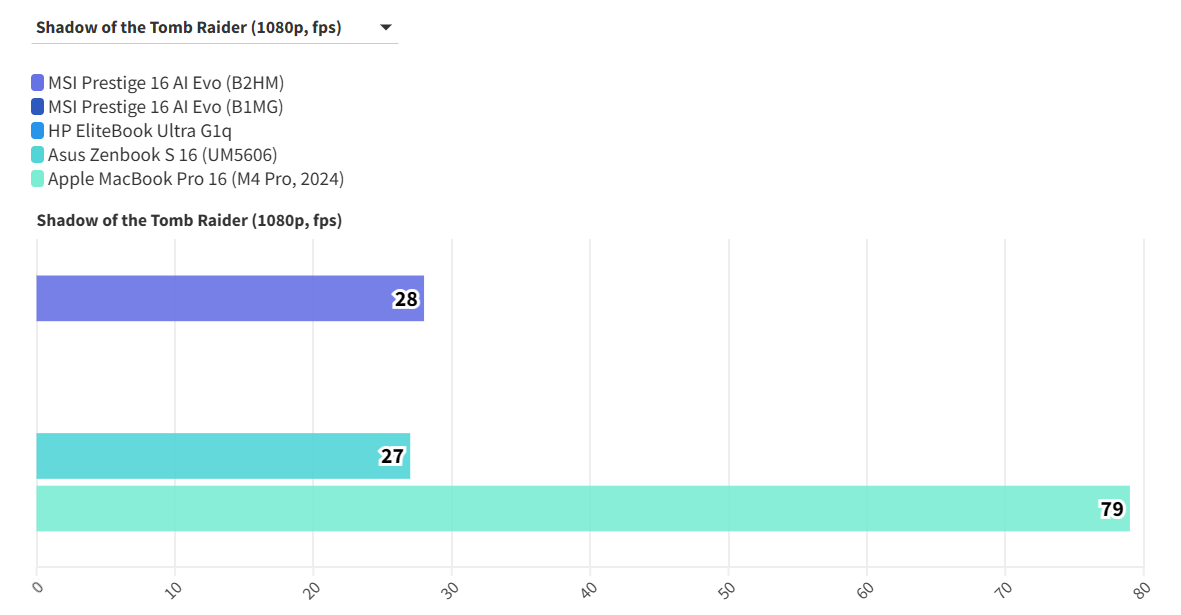Toggle the Asus Zenbook S 16 legend label

click(162, 155)
